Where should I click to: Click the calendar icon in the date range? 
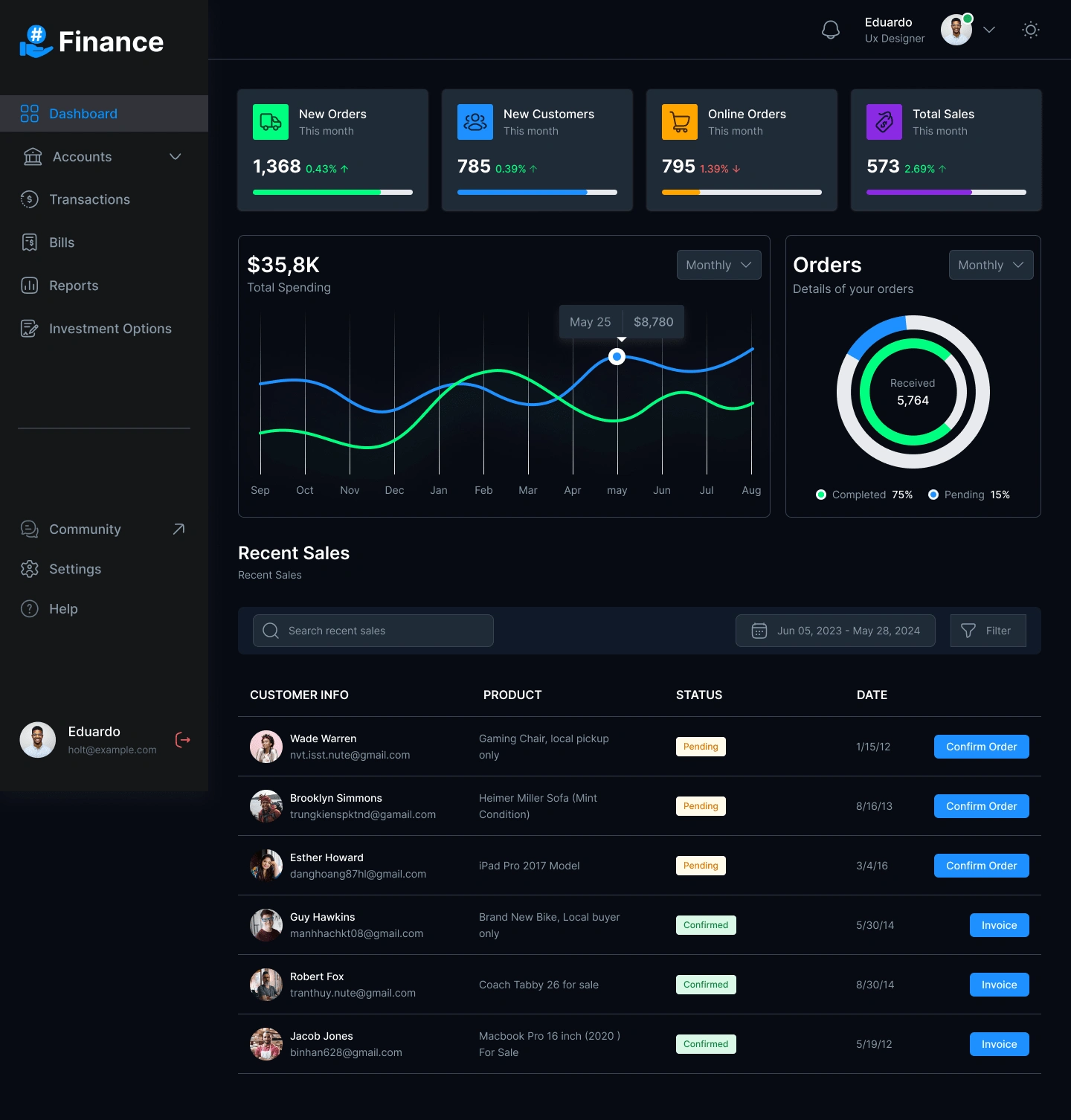pyautogui.click(x=759, y=631)
